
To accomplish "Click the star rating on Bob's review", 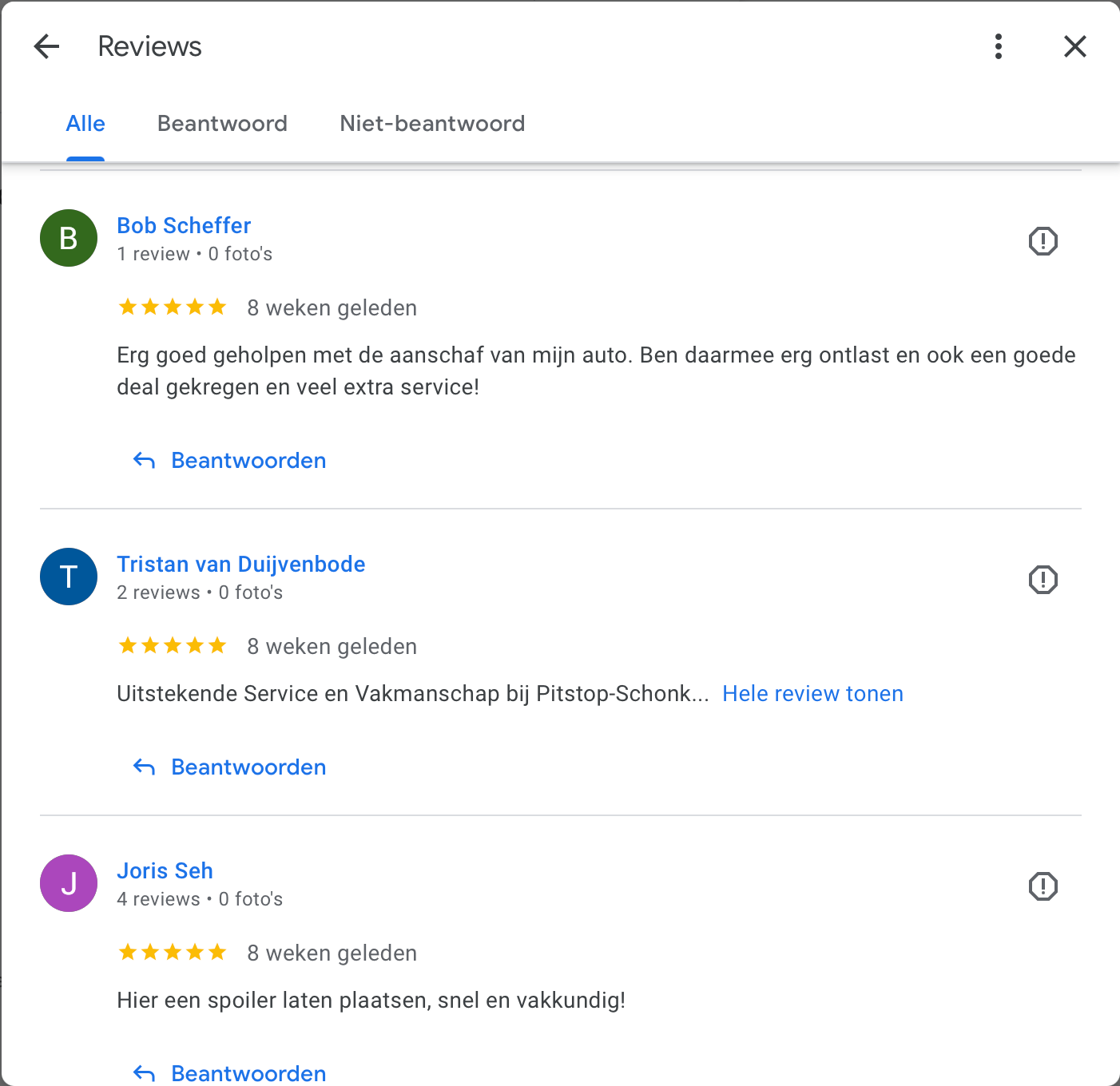I will tap(173, 307).
